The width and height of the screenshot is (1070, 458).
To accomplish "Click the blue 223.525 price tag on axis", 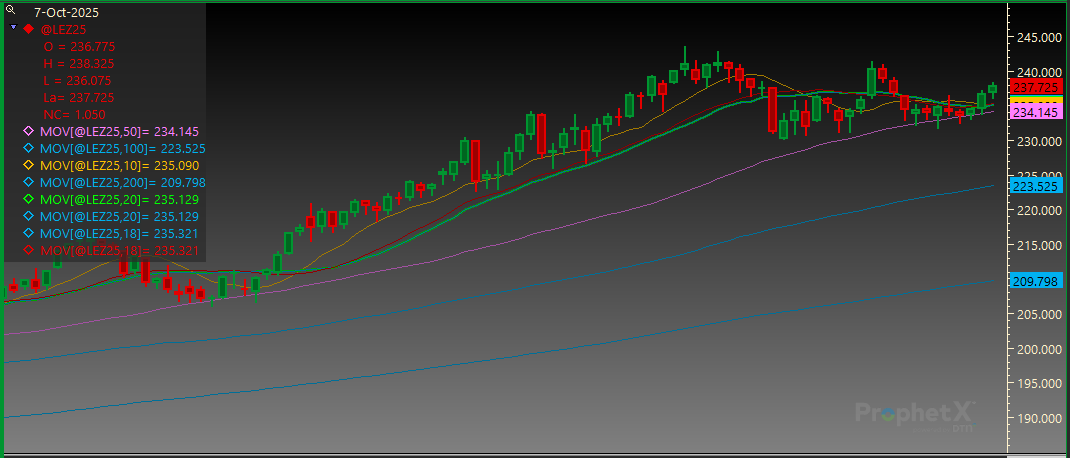I will [1035, 187].
